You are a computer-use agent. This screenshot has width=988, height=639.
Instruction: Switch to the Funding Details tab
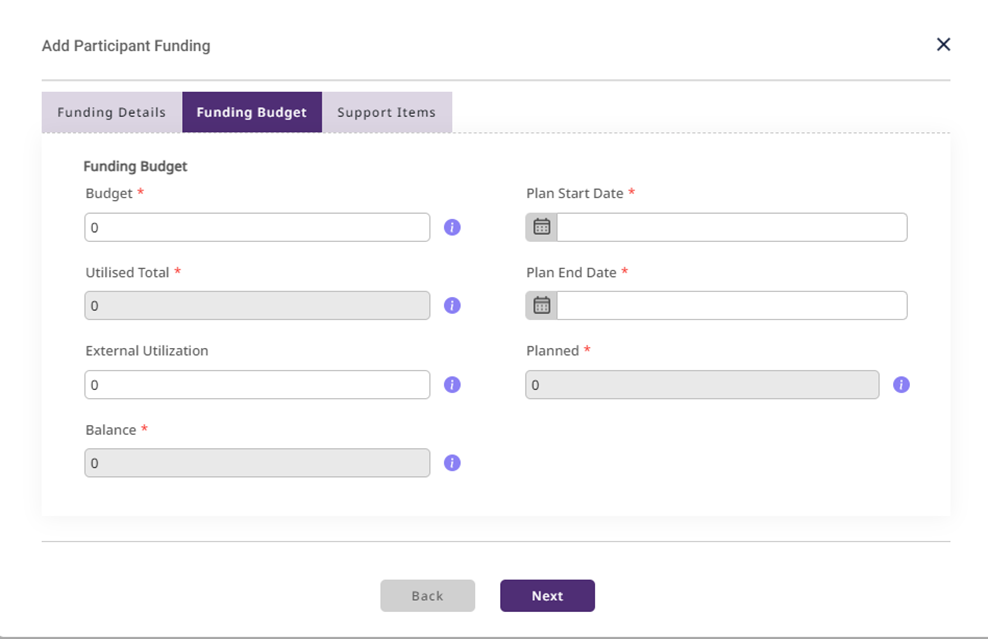tap(111, 112)
